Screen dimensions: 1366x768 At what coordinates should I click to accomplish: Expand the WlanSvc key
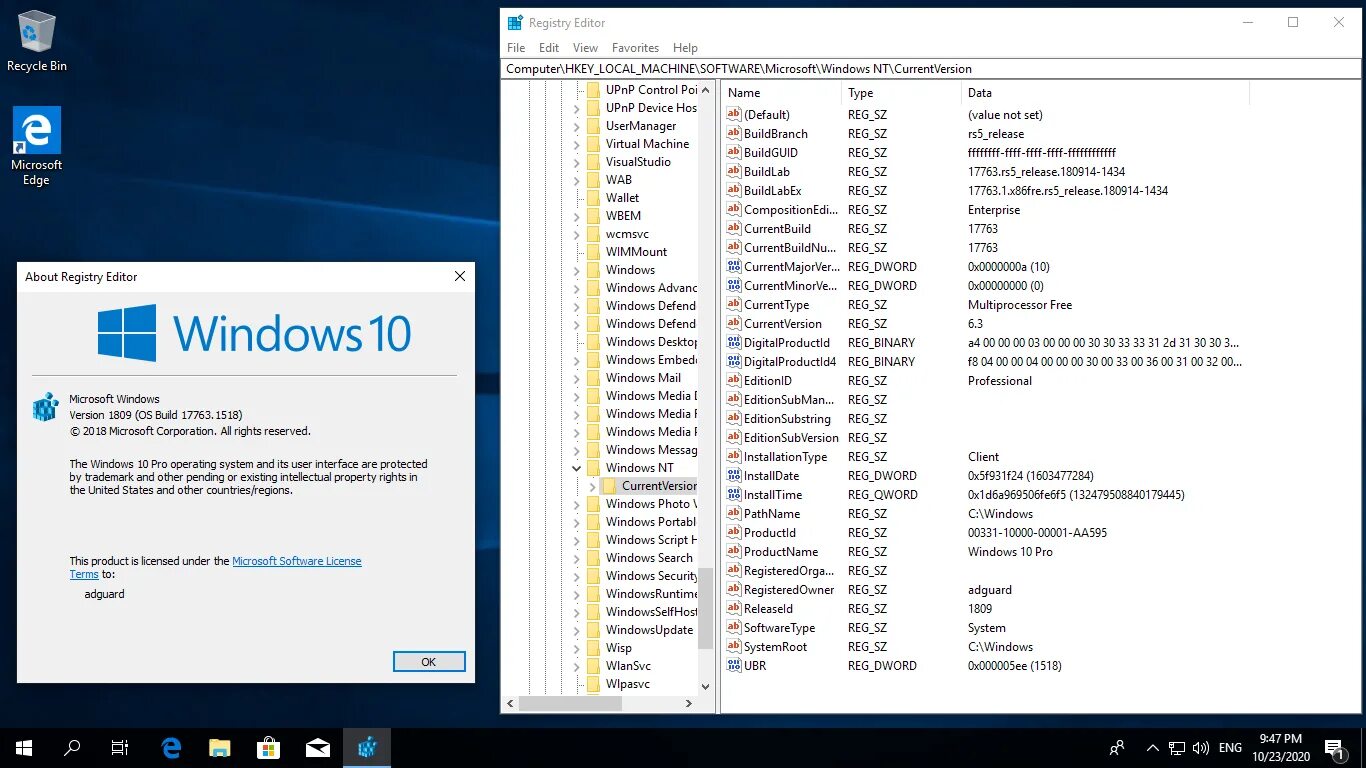[577, 666]
